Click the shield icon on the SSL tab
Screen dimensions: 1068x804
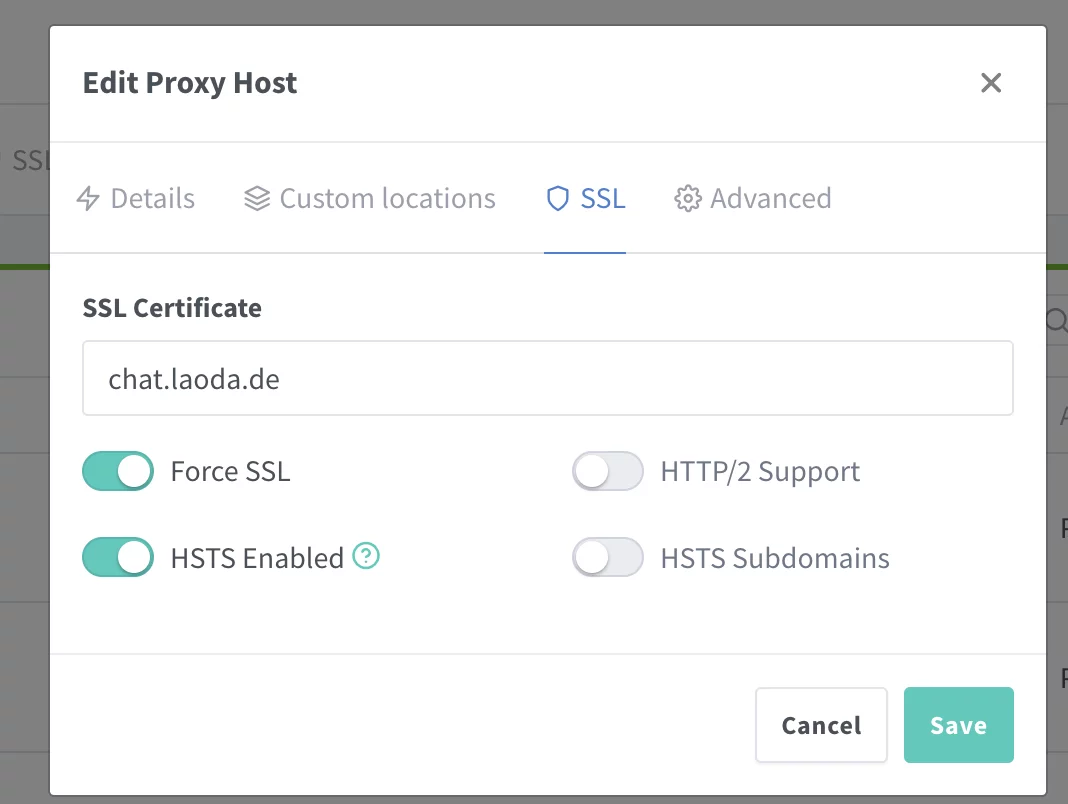pos(557,199)
